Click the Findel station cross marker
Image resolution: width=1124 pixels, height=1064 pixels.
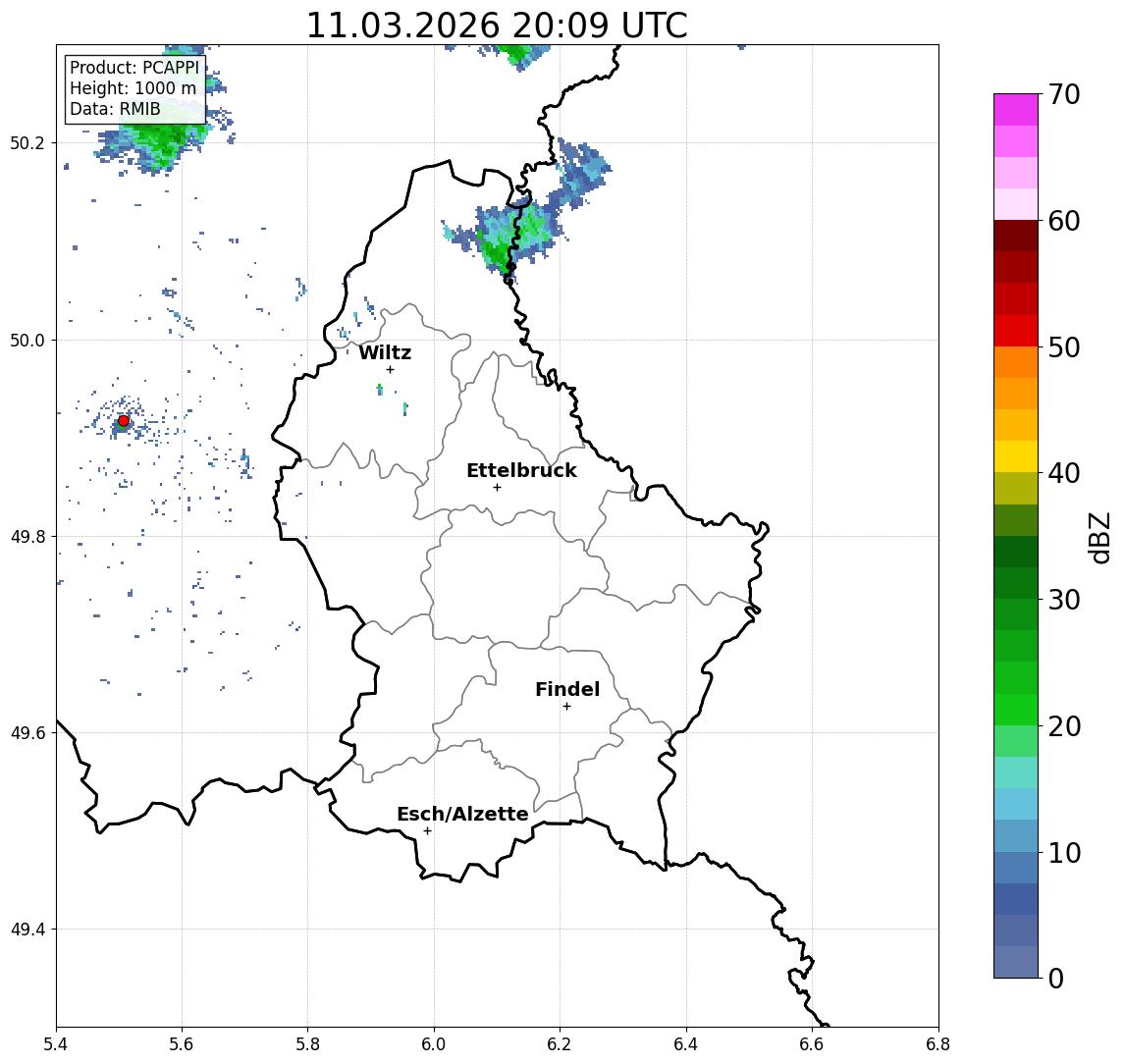[x=566, y=707]
